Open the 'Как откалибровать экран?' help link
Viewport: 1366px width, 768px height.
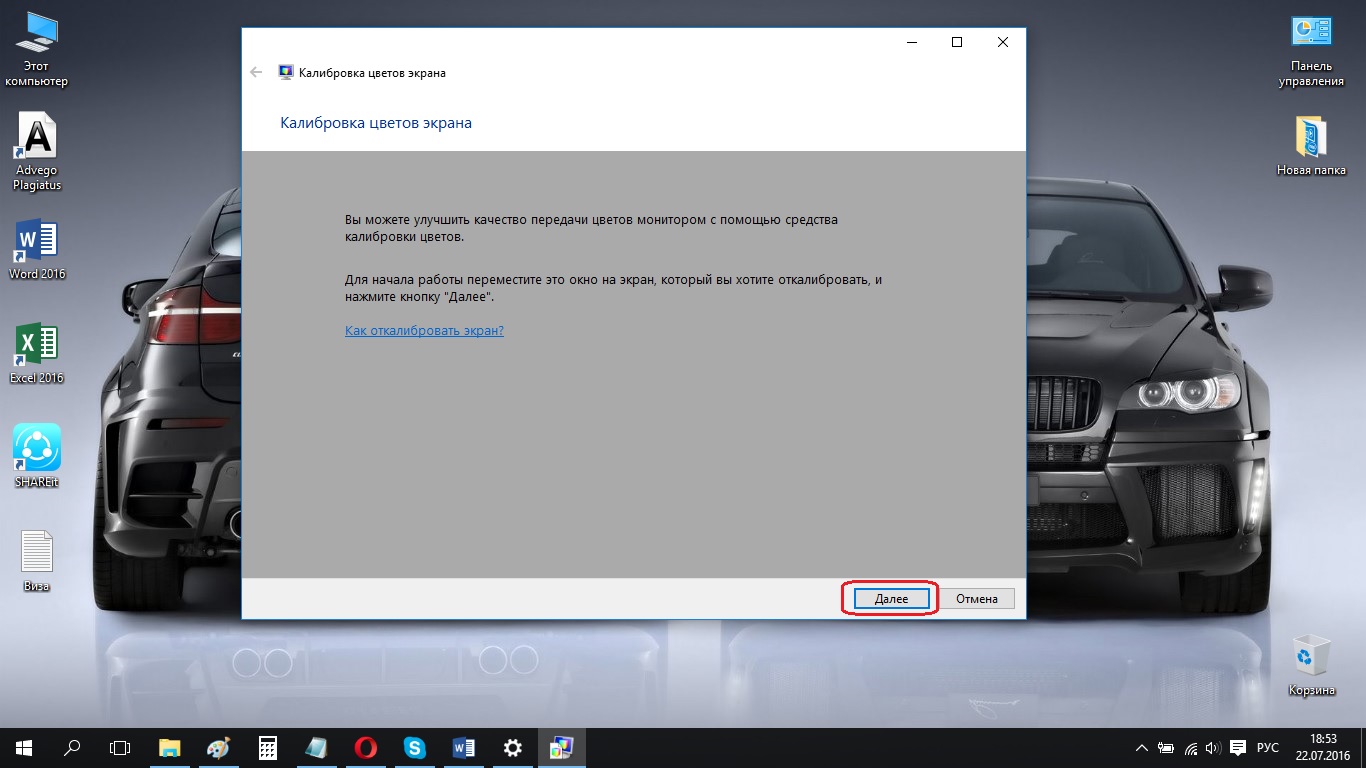(424, 330)
